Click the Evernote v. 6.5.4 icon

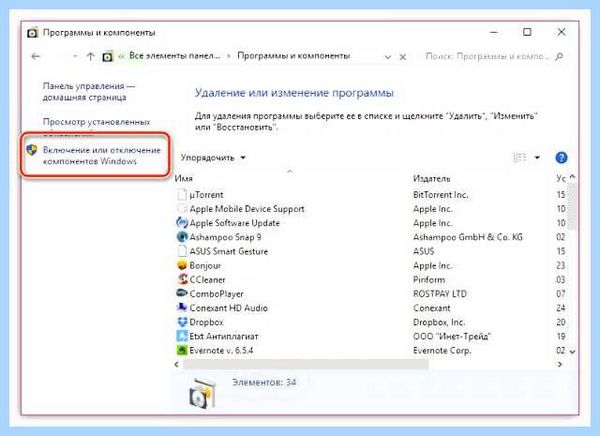coord(182,350)
